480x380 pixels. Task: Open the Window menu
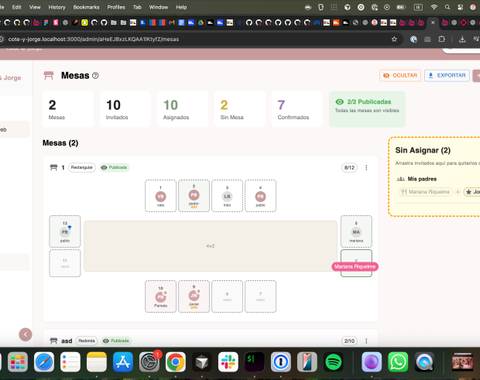(x=158, y=7)
